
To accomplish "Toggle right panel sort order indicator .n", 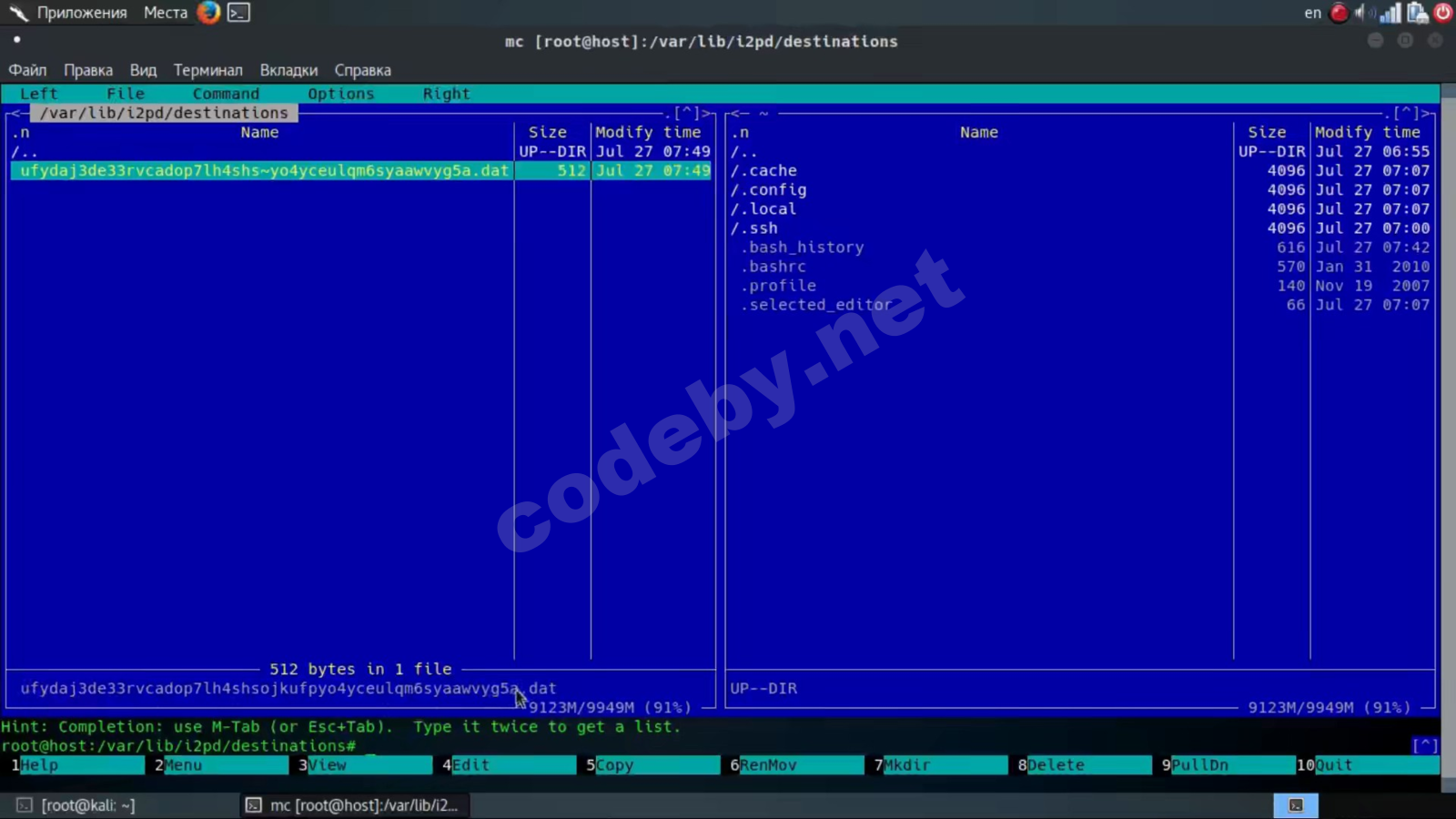I will (740, 133).
